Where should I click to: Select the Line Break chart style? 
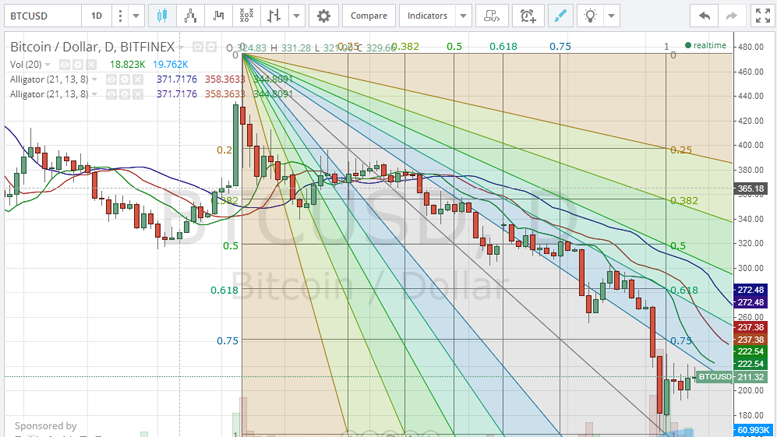[219, 16]
